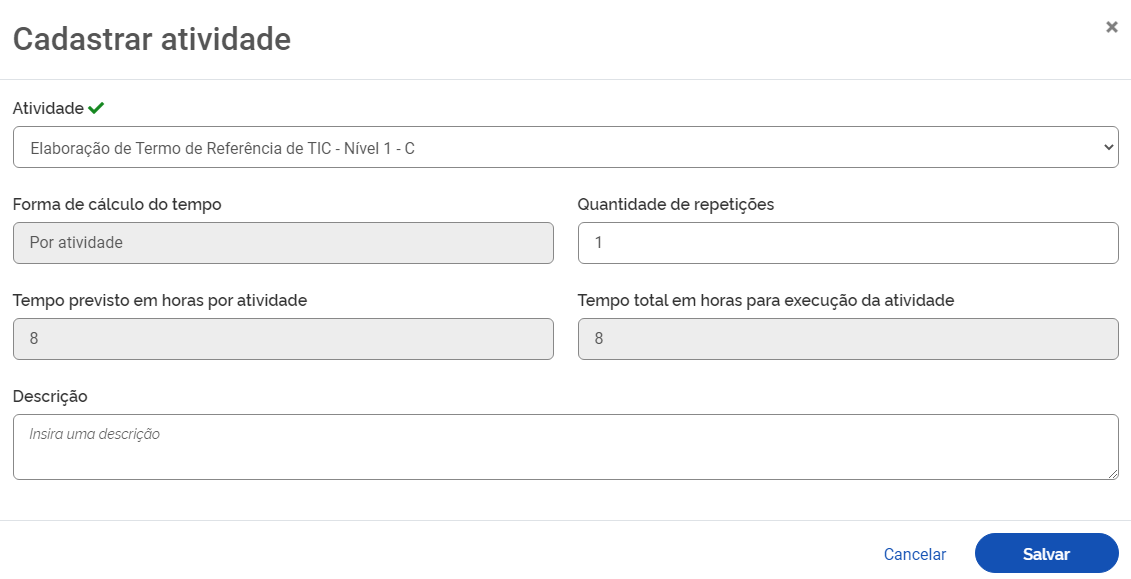Click the Tempo total em horas para execução label
The width and height of the screenshot is (1131, 579).
point(766,300)
